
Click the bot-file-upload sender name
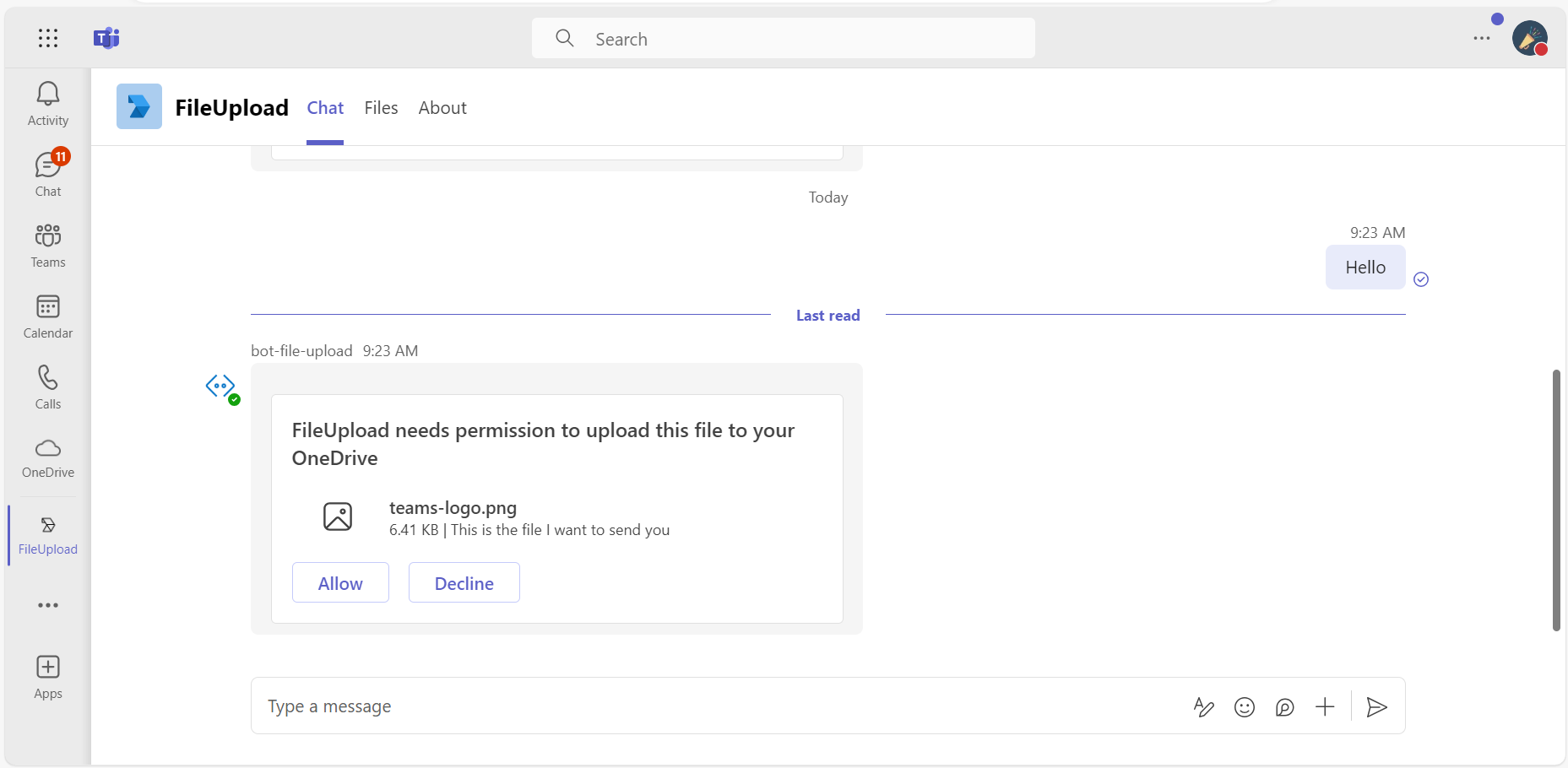point(301,351)
